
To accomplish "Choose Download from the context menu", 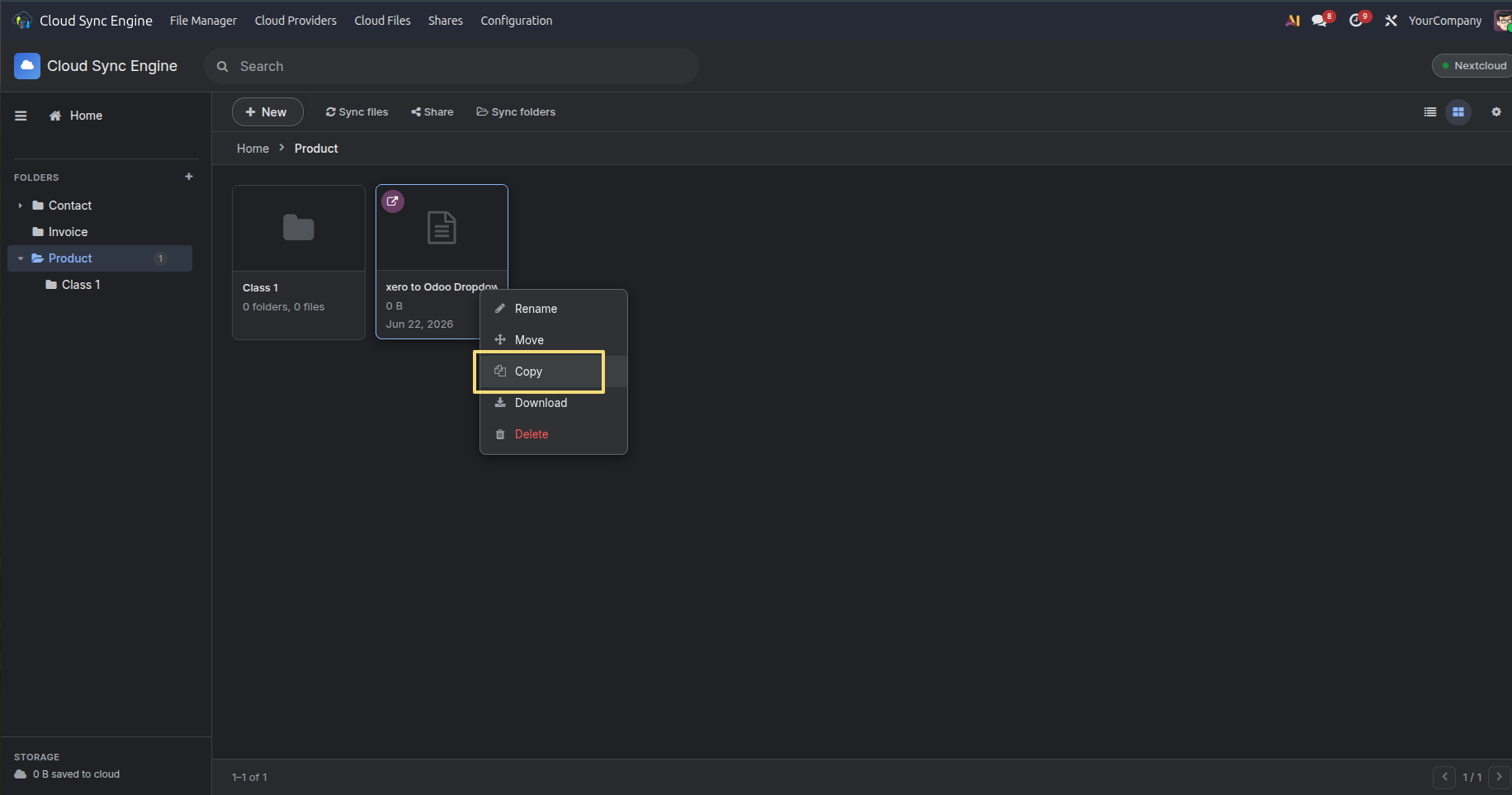I will pyautogui.click(x=553, y=403).
